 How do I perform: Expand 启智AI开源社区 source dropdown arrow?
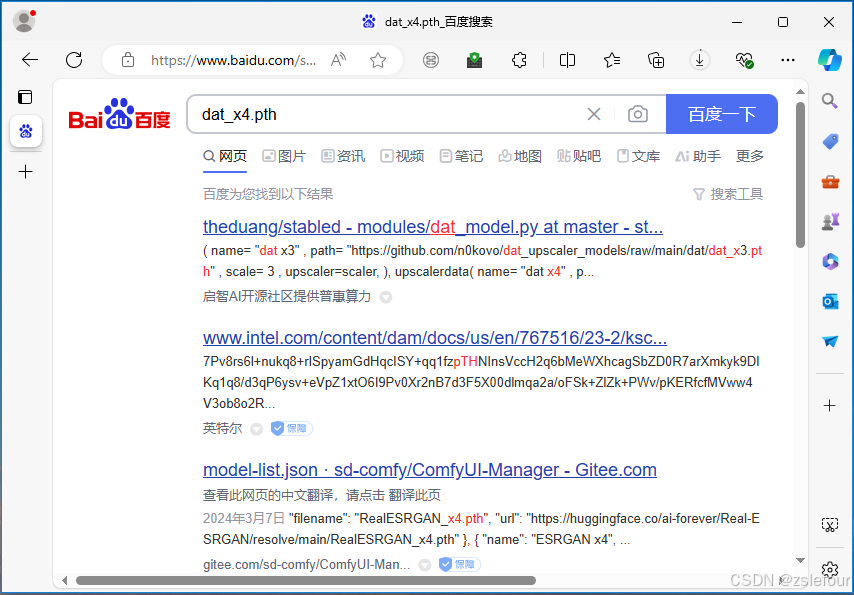386,298
